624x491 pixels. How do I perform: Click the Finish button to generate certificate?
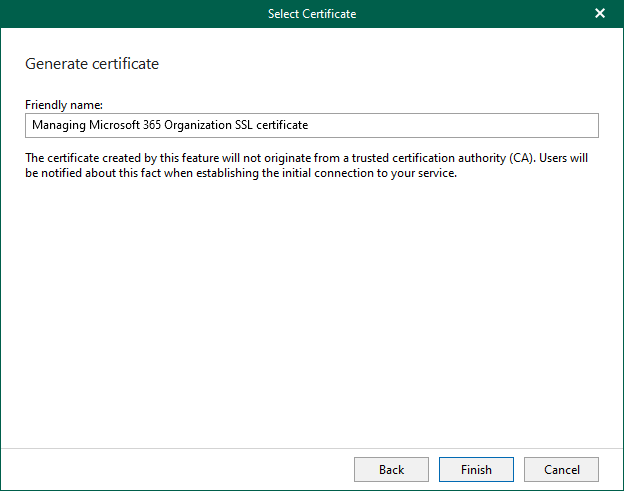tap(476, 469)
